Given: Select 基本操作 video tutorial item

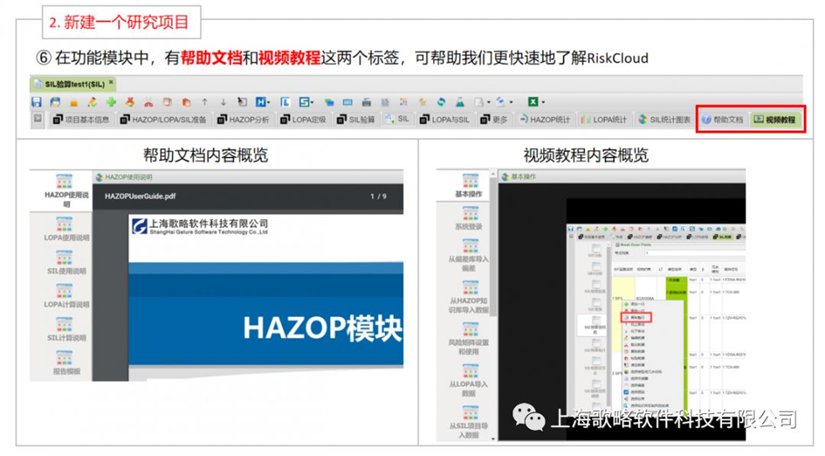Looking at the screenshot, I should (468, 186).
